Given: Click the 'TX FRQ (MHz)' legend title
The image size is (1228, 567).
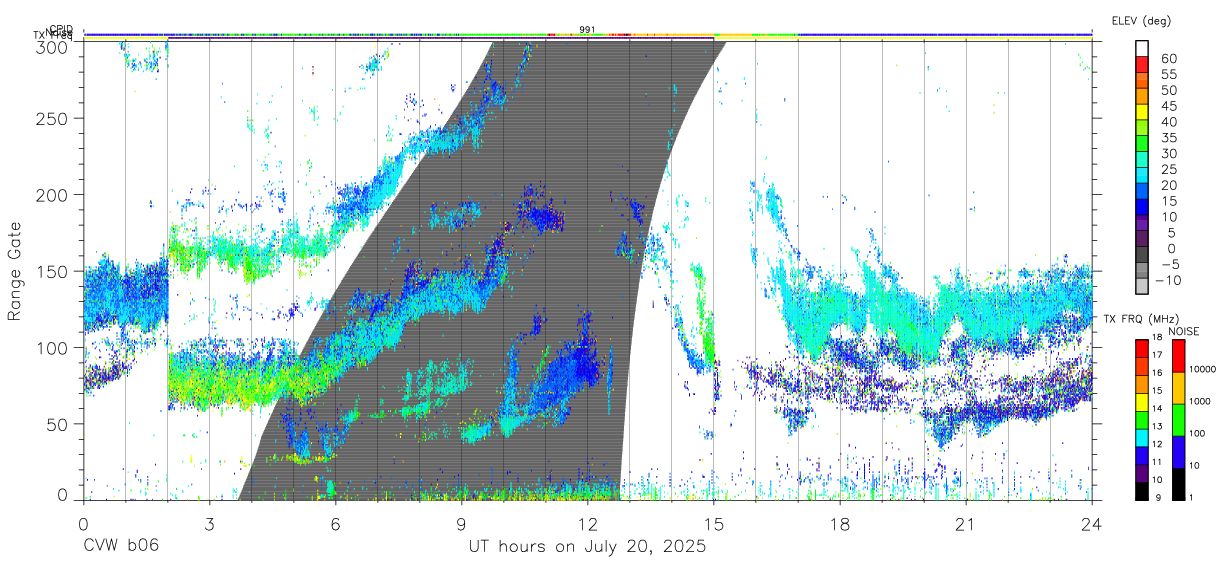Looking at the screenshot, I should coord(1141,319).
